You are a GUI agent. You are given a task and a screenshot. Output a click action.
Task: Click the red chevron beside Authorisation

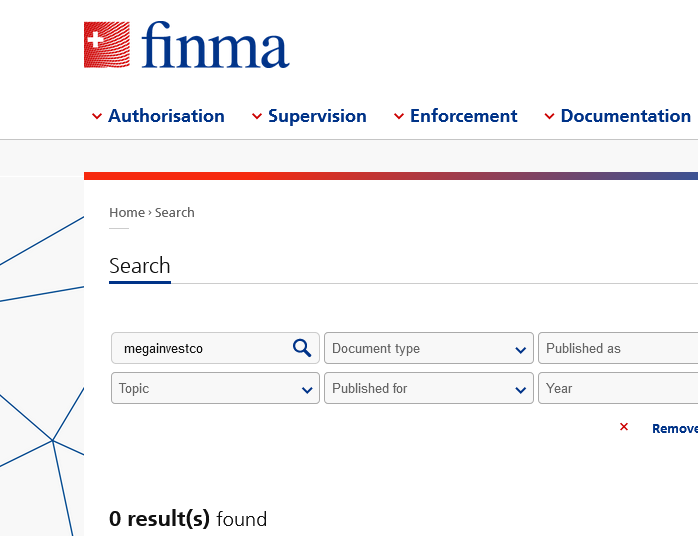click(97, 116)
